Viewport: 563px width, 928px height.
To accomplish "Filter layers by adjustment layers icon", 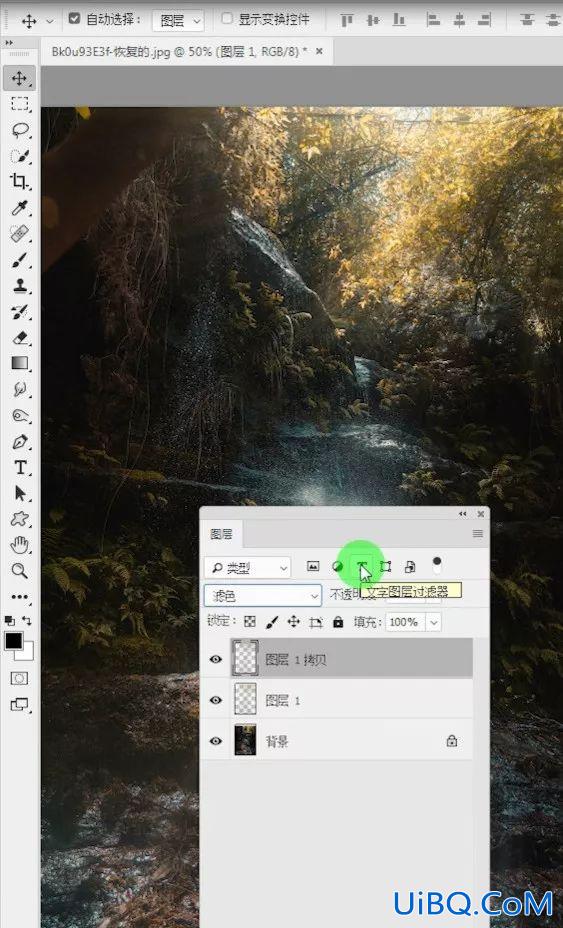I will [x=337, y=566].
